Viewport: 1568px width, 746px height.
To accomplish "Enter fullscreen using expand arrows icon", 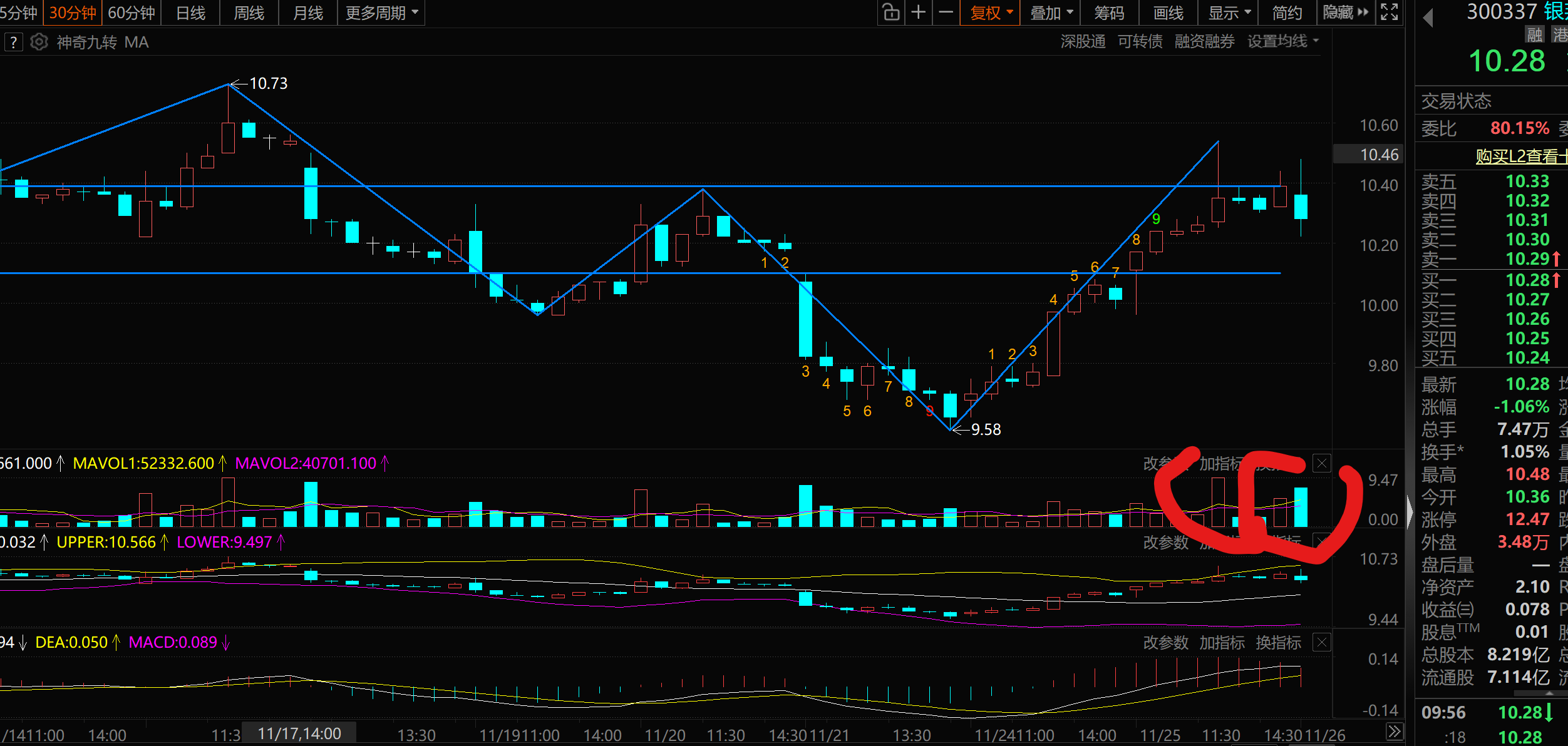I will 1390,13.
